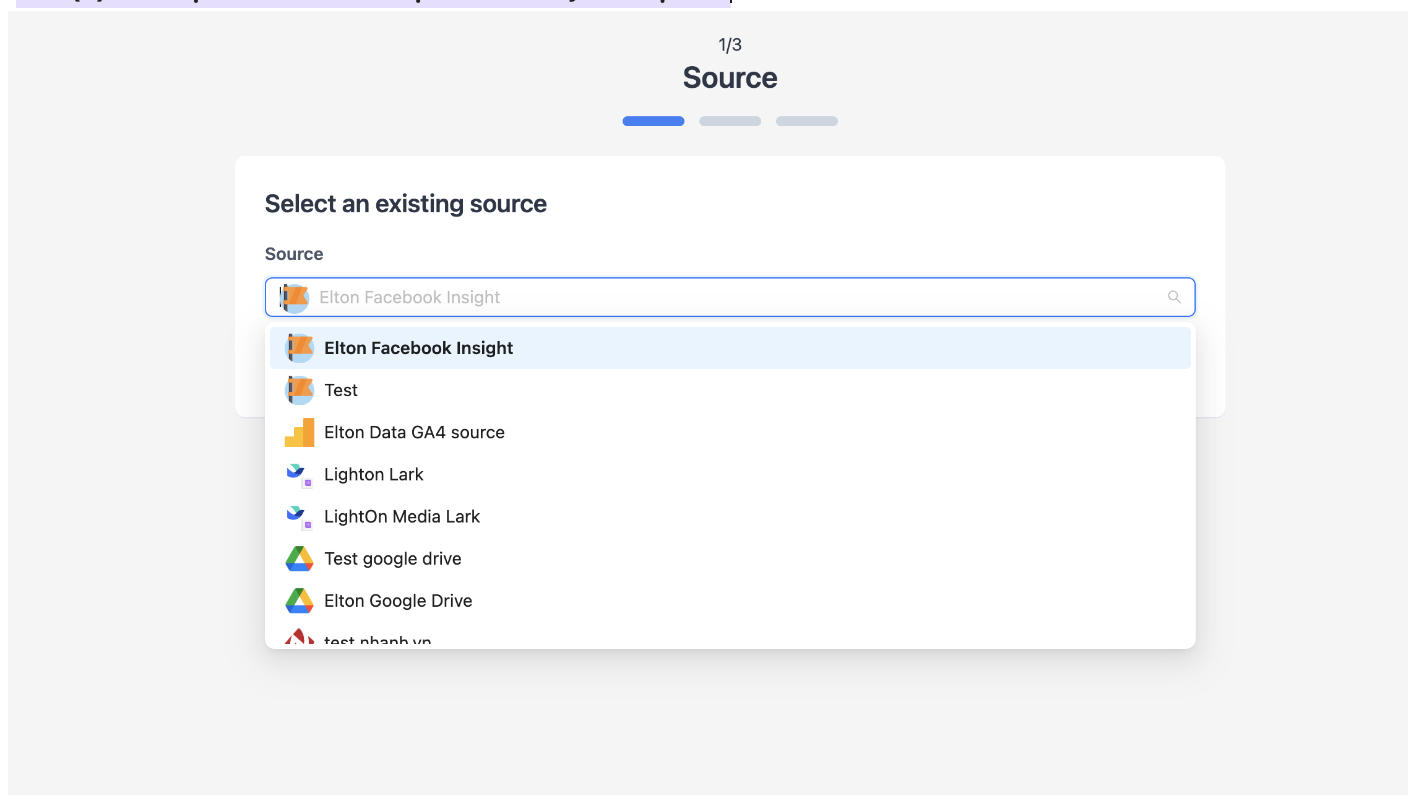
Task: Click the partially visible nhanh.vn icon
Action: [x=299, y=638]
